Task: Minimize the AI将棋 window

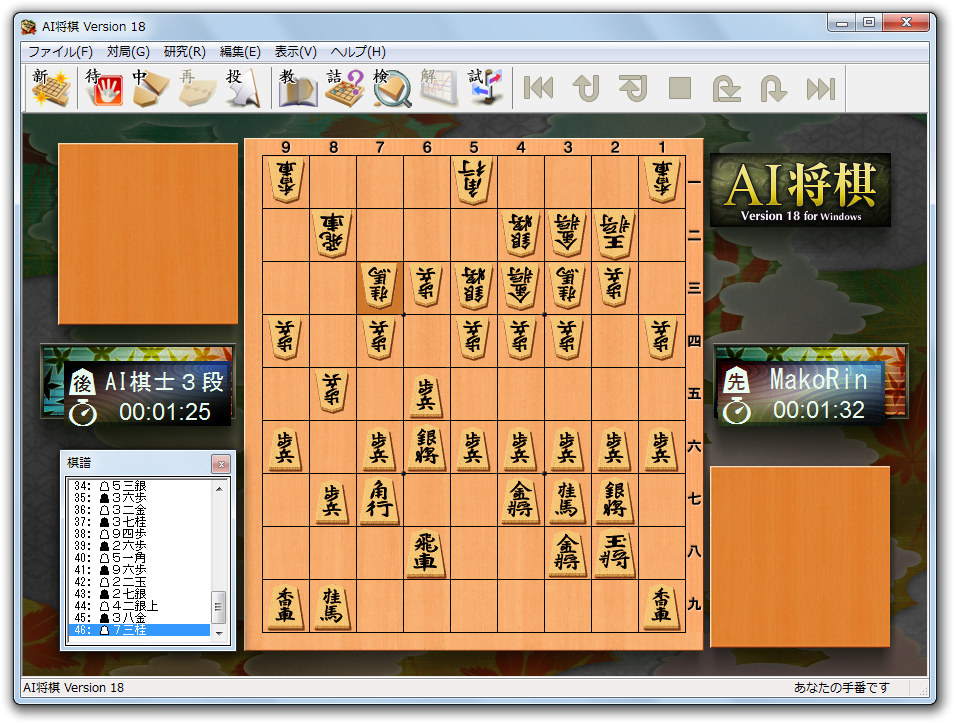Action: (x=842, y=23)
